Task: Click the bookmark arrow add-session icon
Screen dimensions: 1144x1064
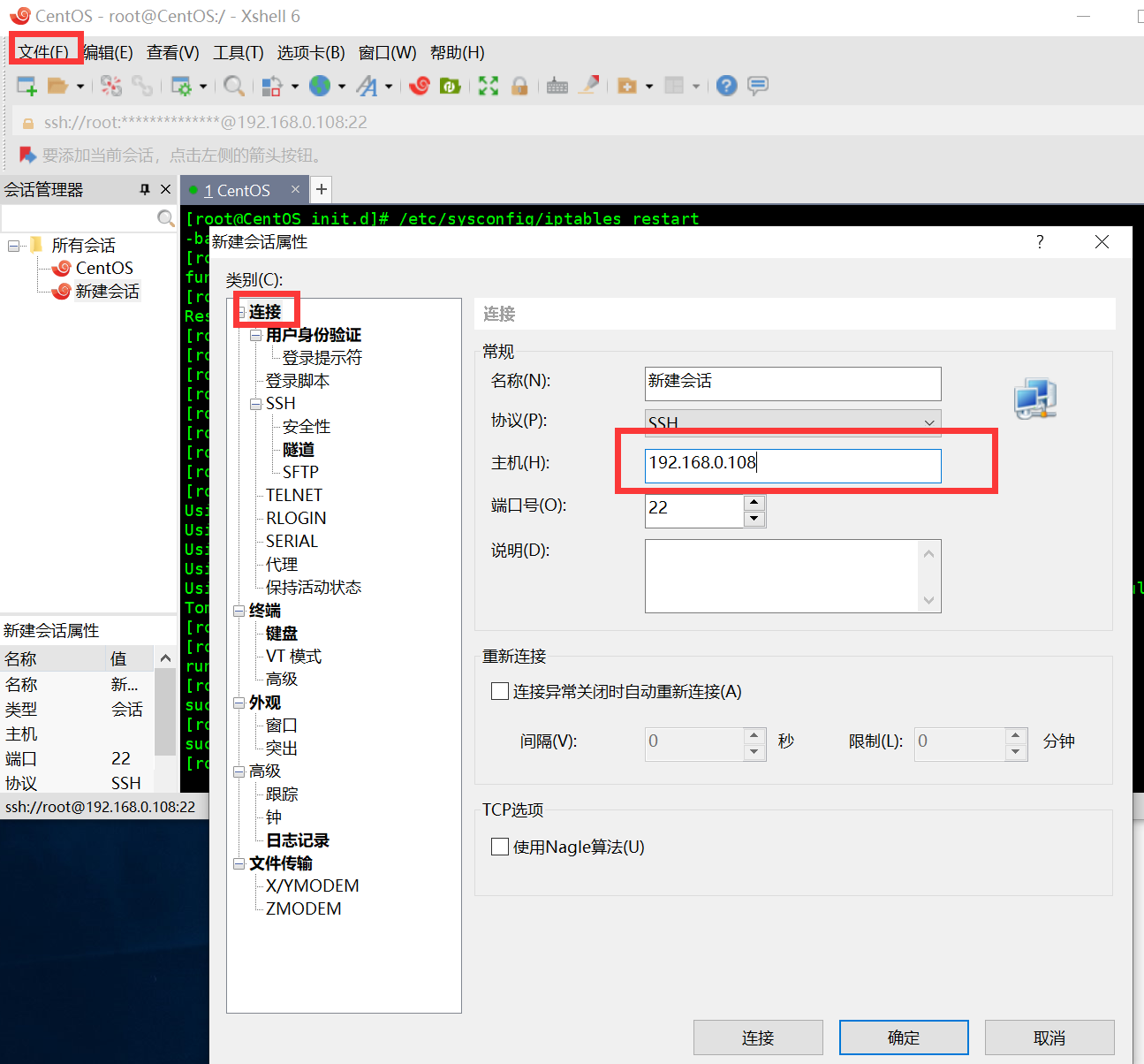Action: point(27,155)
